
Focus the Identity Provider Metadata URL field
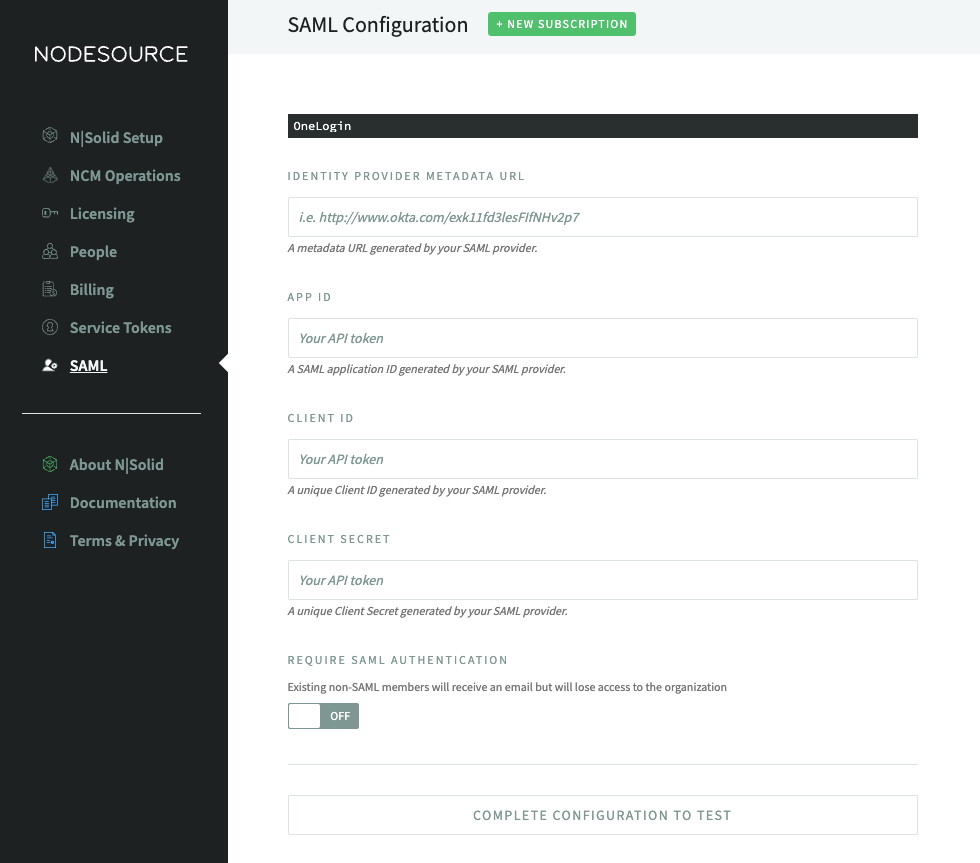[x=602, y=217]
